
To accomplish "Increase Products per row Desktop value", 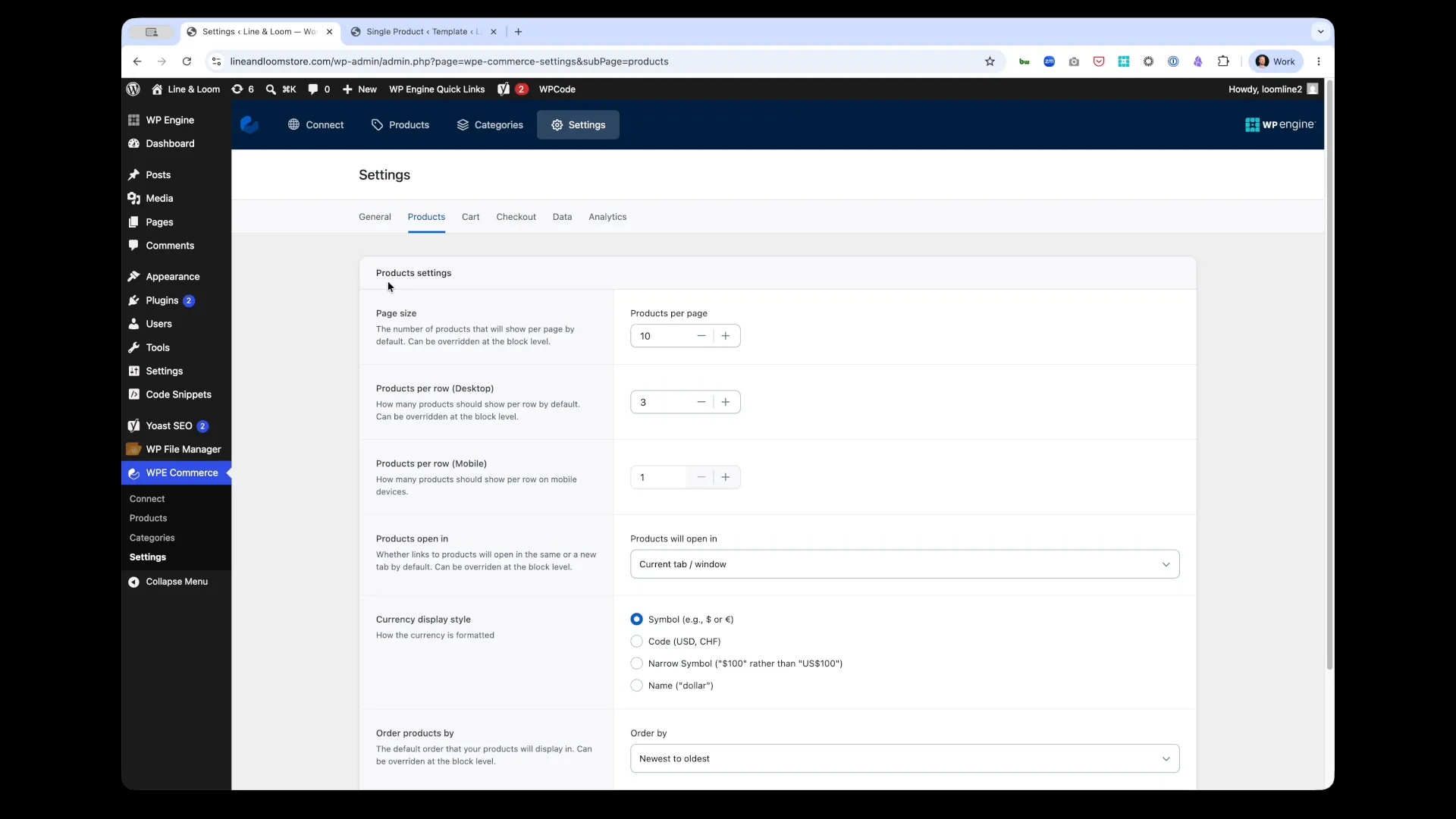I will pyautogui.click(x=726, y=402).
